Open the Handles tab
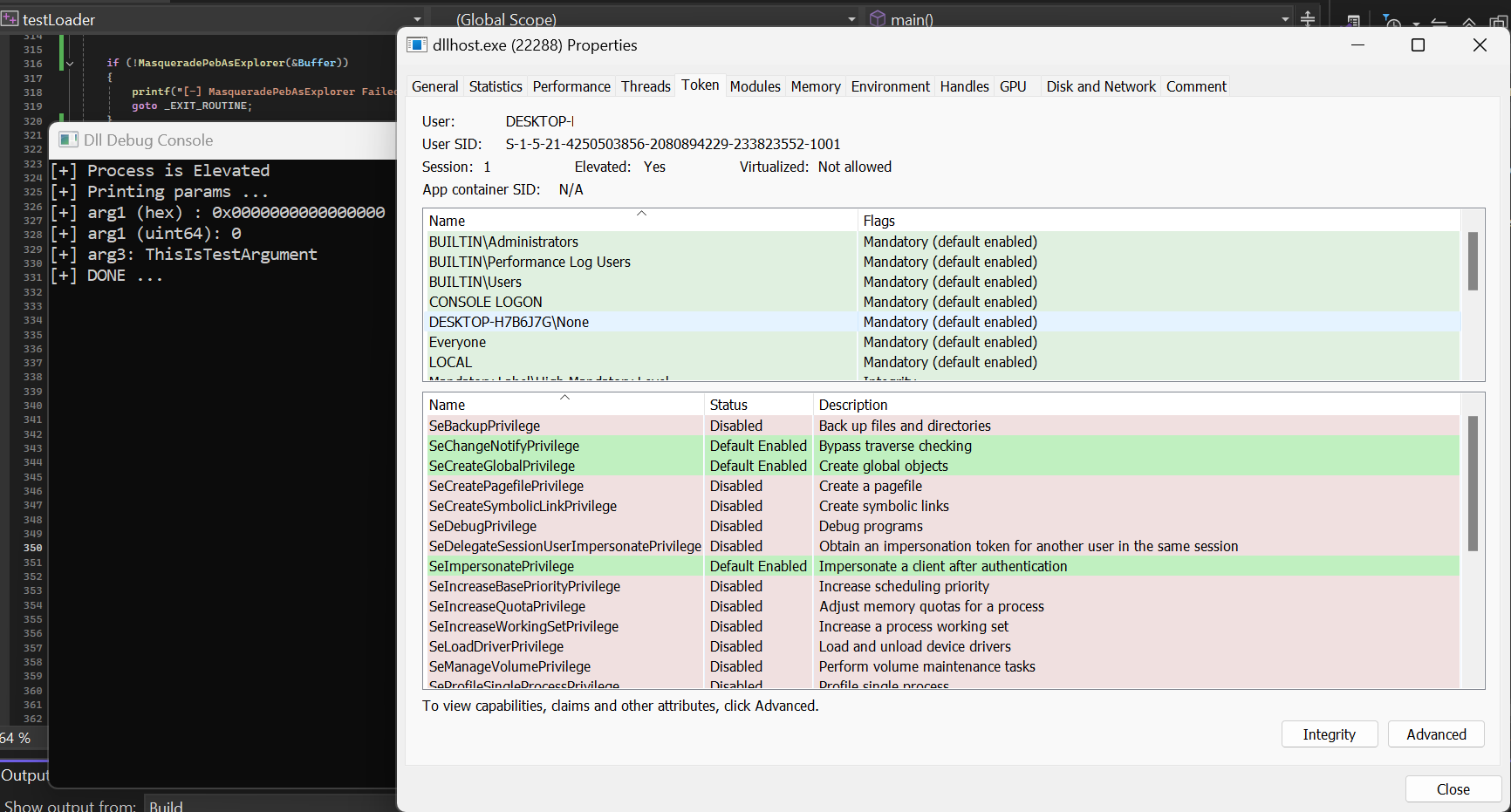Image resolution: width=1511 pixels, height=812 pixels. (x=964, y=86)
